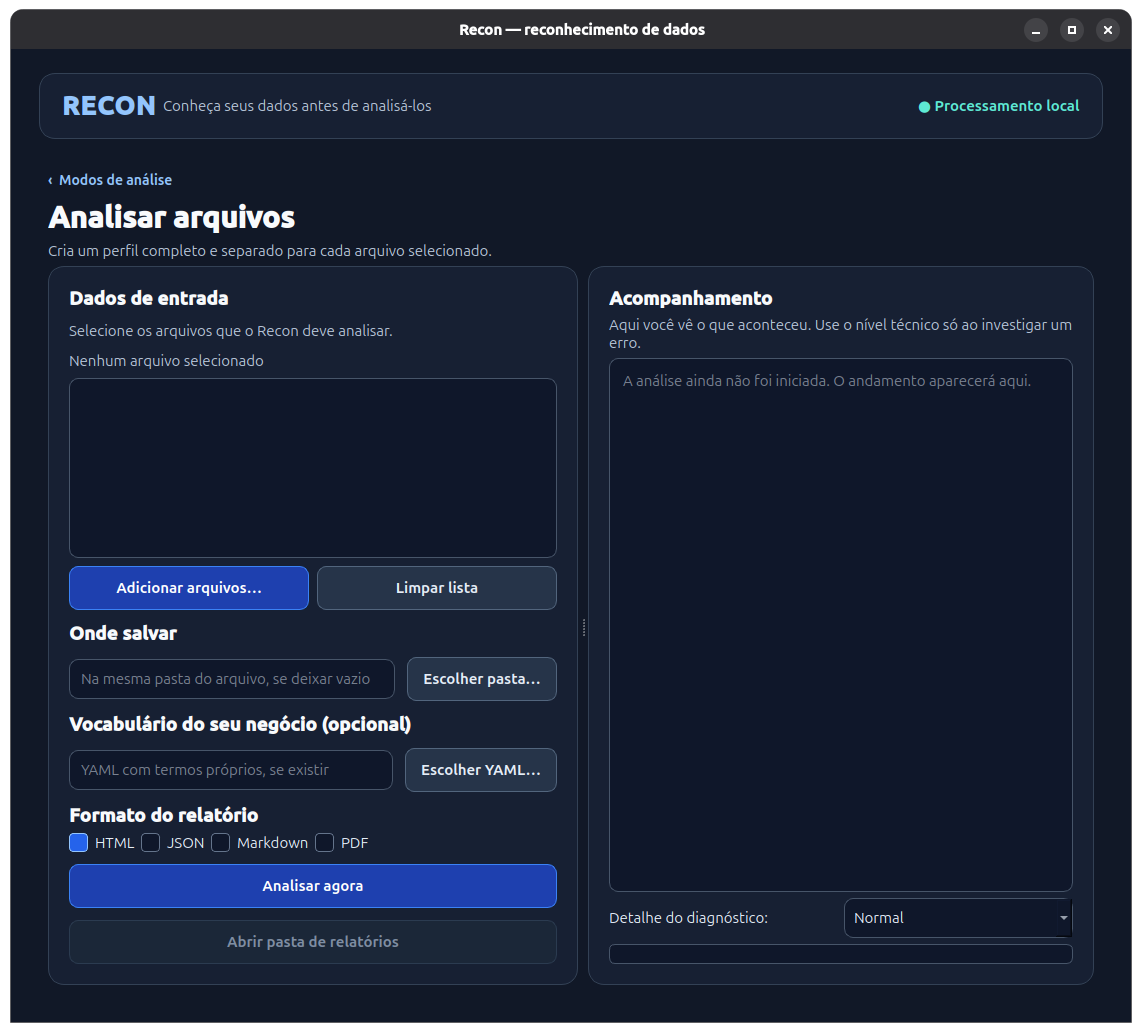The height and width of the screenshot is (1033, 1142).
Task: Enable the PDF report format
Action: pos(325,843)
